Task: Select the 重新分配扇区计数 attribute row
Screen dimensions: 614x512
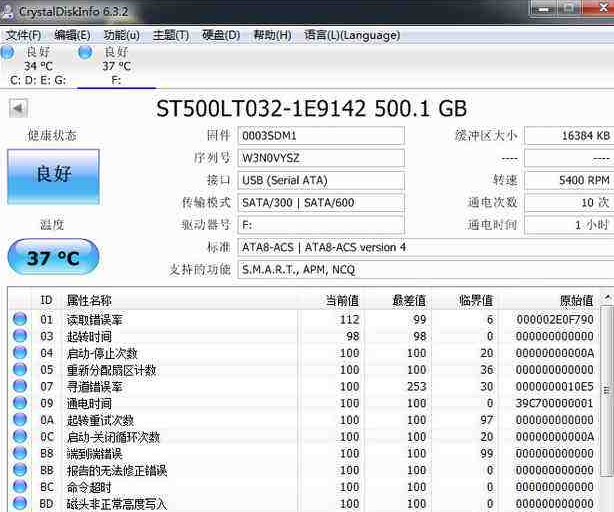Action: (303, 370)
